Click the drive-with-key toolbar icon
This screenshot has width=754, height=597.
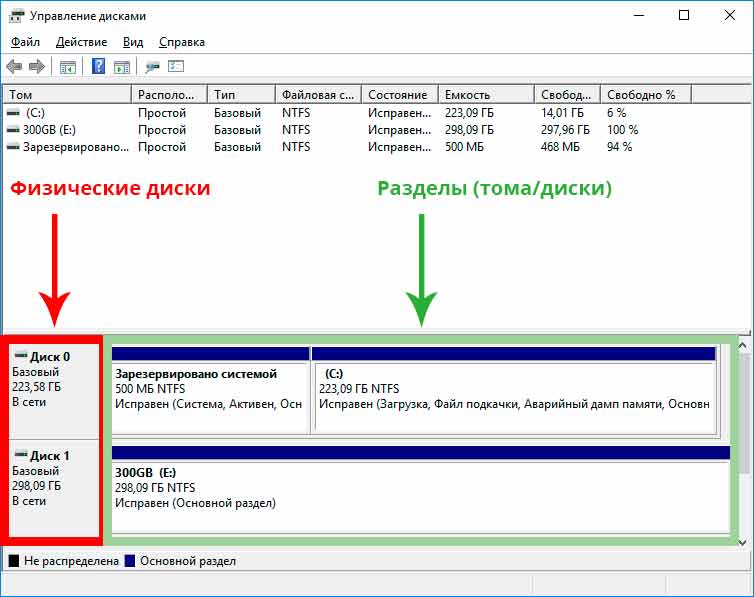click(152, 67)
